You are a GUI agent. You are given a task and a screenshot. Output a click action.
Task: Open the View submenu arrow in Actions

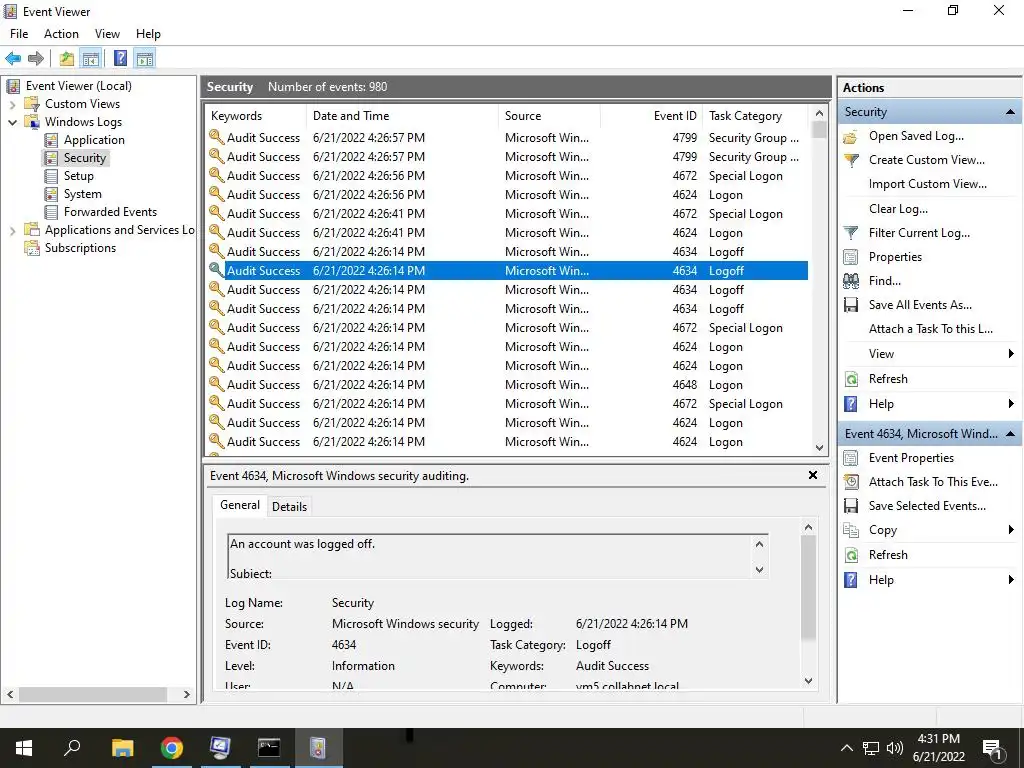click(1011, 354)
